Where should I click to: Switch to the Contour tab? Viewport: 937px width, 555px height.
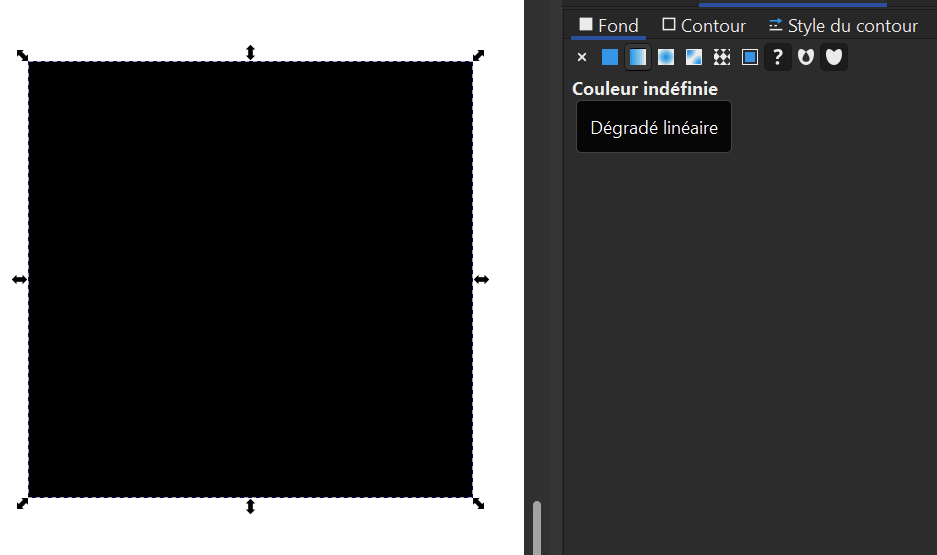pos(704,26)
